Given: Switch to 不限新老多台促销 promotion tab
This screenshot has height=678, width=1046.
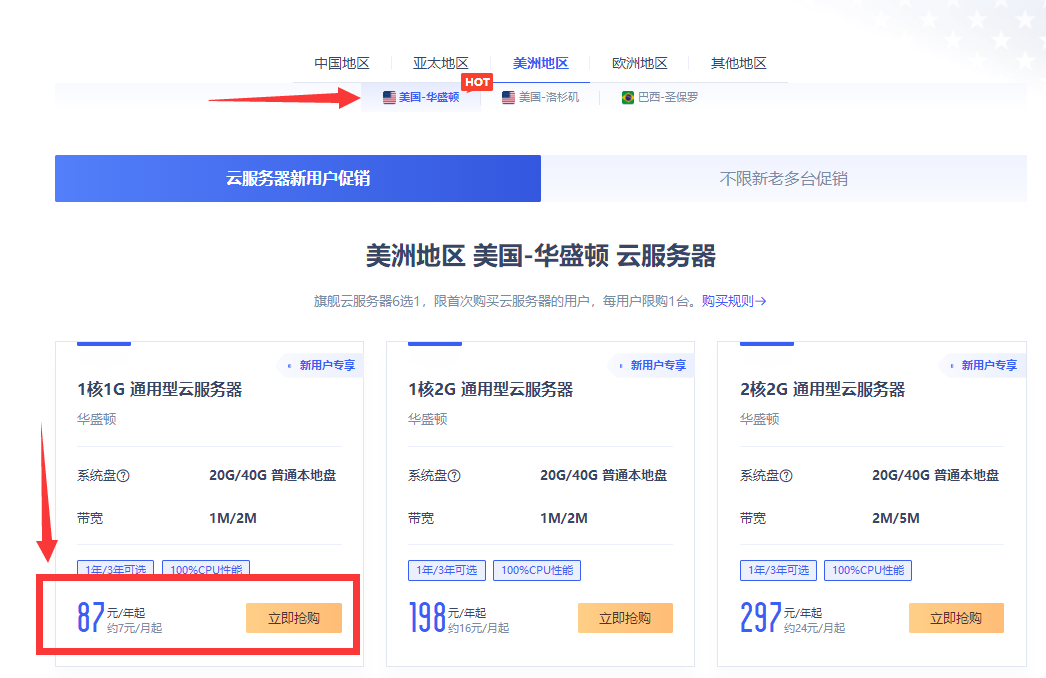Looking at the screenshot, I should tap(783, 179).
